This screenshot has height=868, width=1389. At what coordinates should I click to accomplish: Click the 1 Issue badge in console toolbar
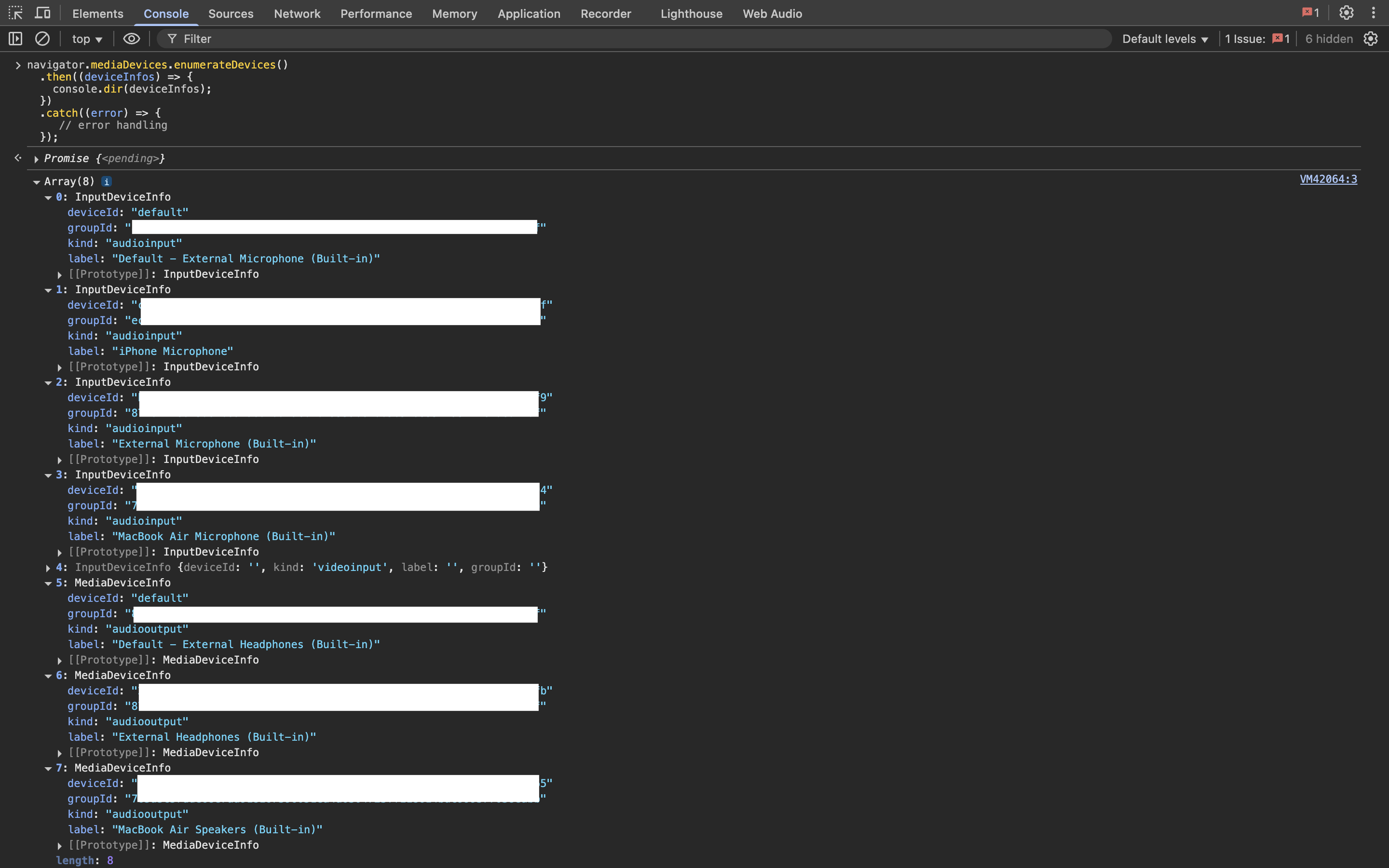(1257, 39)
